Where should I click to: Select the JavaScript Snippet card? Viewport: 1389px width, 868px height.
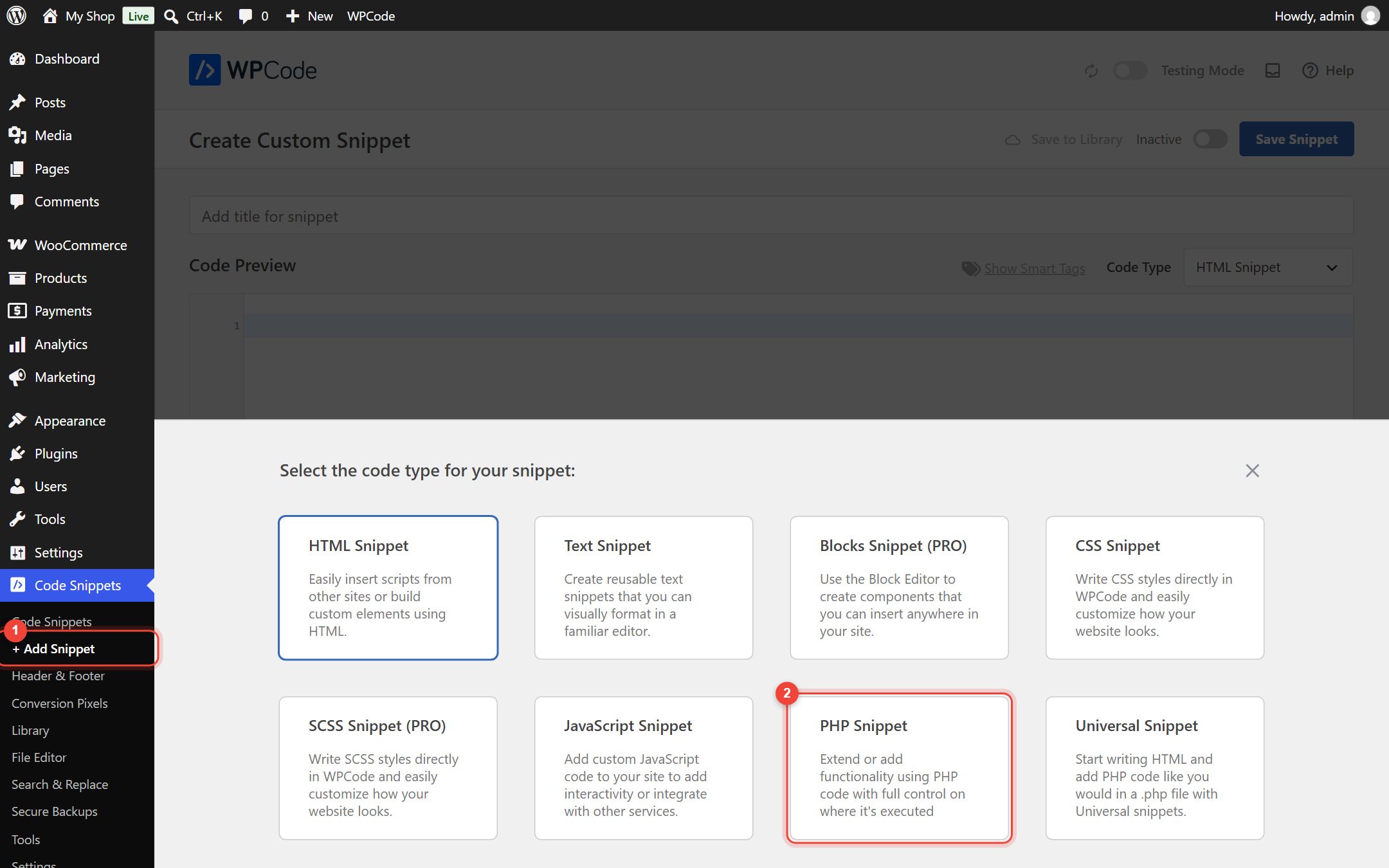click(644, 768)
